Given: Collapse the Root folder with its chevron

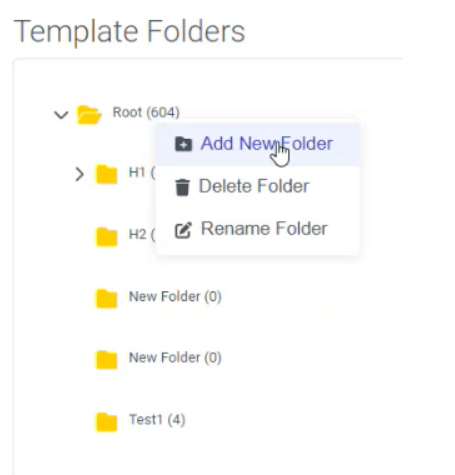Looking at the screenshot, I should (61, 115).
